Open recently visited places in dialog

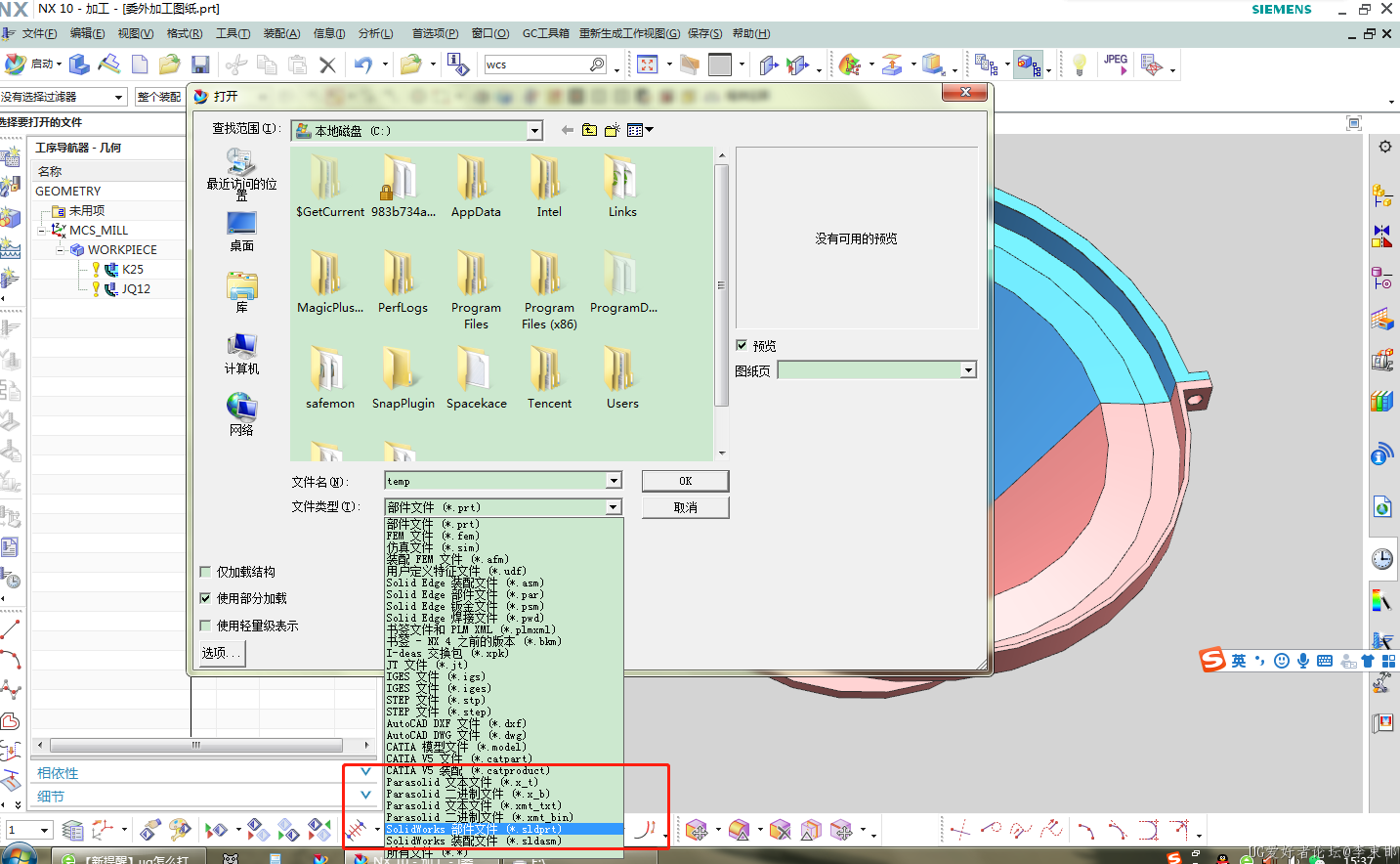click(x=241, y=174)
